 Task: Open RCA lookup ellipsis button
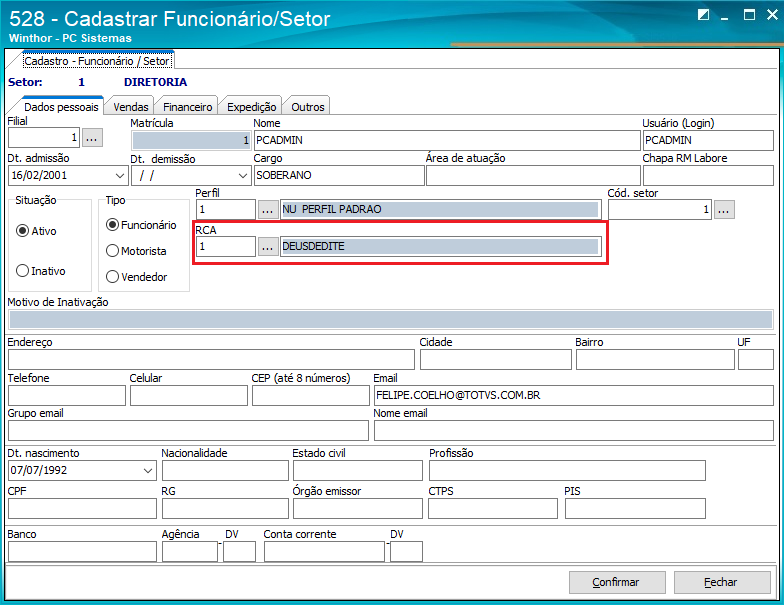[x=268, y=247]
